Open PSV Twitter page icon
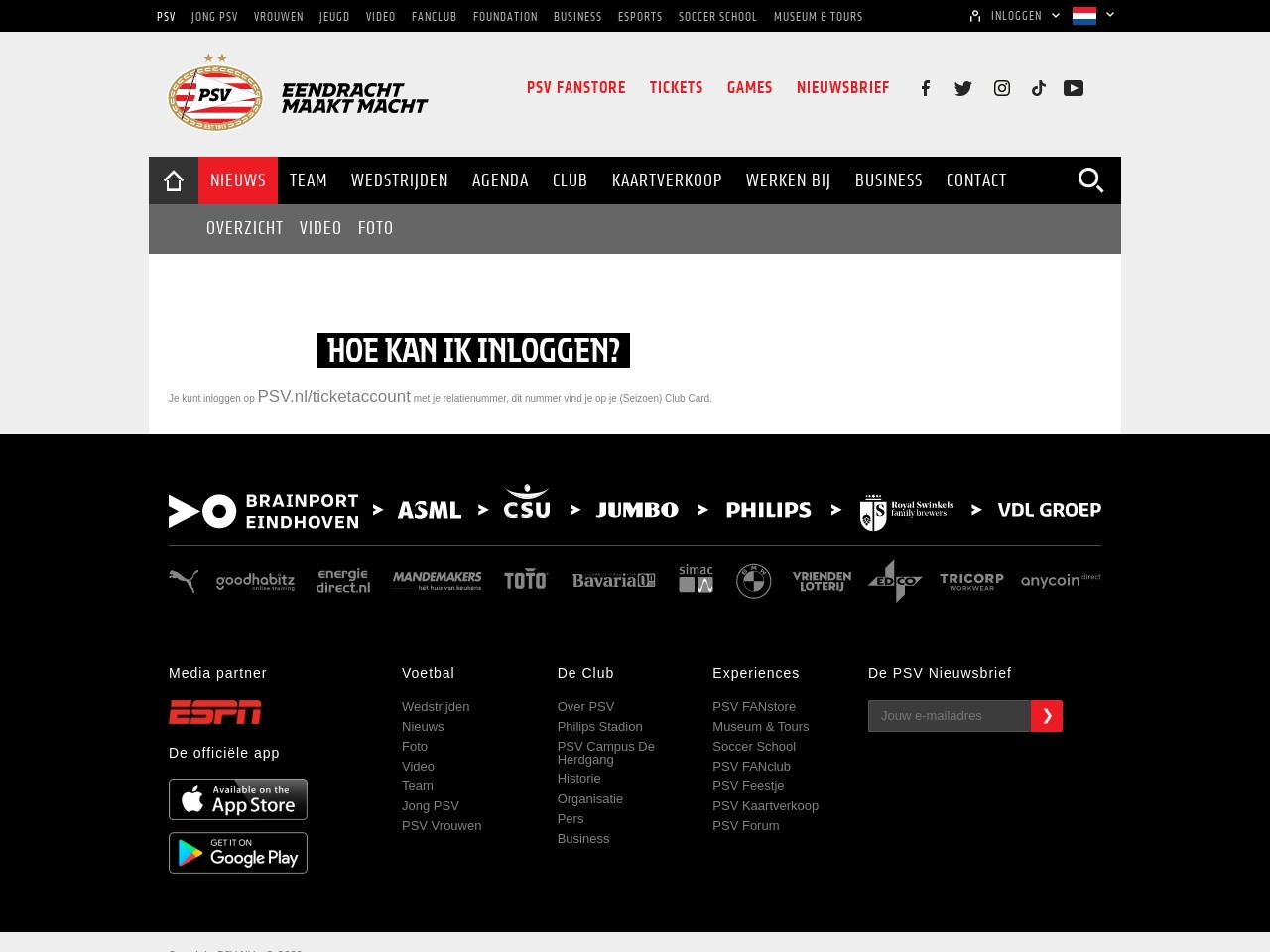This screenshot has width=1270, height=952. tap(963, 88)
